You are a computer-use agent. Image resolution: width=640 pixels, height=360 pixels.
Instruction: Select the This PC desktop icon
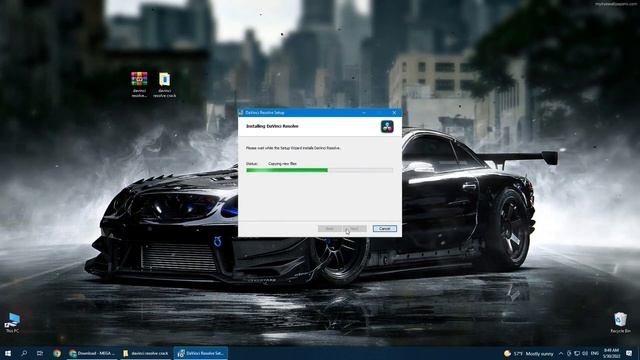[x=12, y=323]
